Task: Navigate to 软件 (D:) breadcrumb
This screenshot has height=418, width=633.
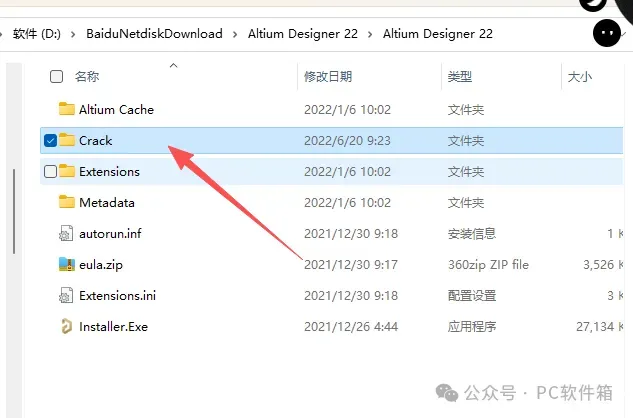Action: click(37, 34)
